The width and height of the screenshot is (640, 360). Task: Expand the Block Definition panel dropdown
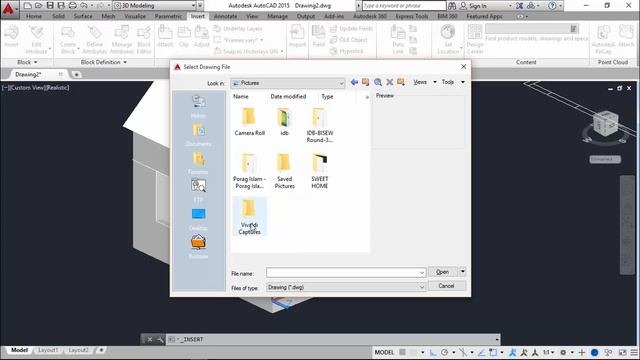point(104,62)
